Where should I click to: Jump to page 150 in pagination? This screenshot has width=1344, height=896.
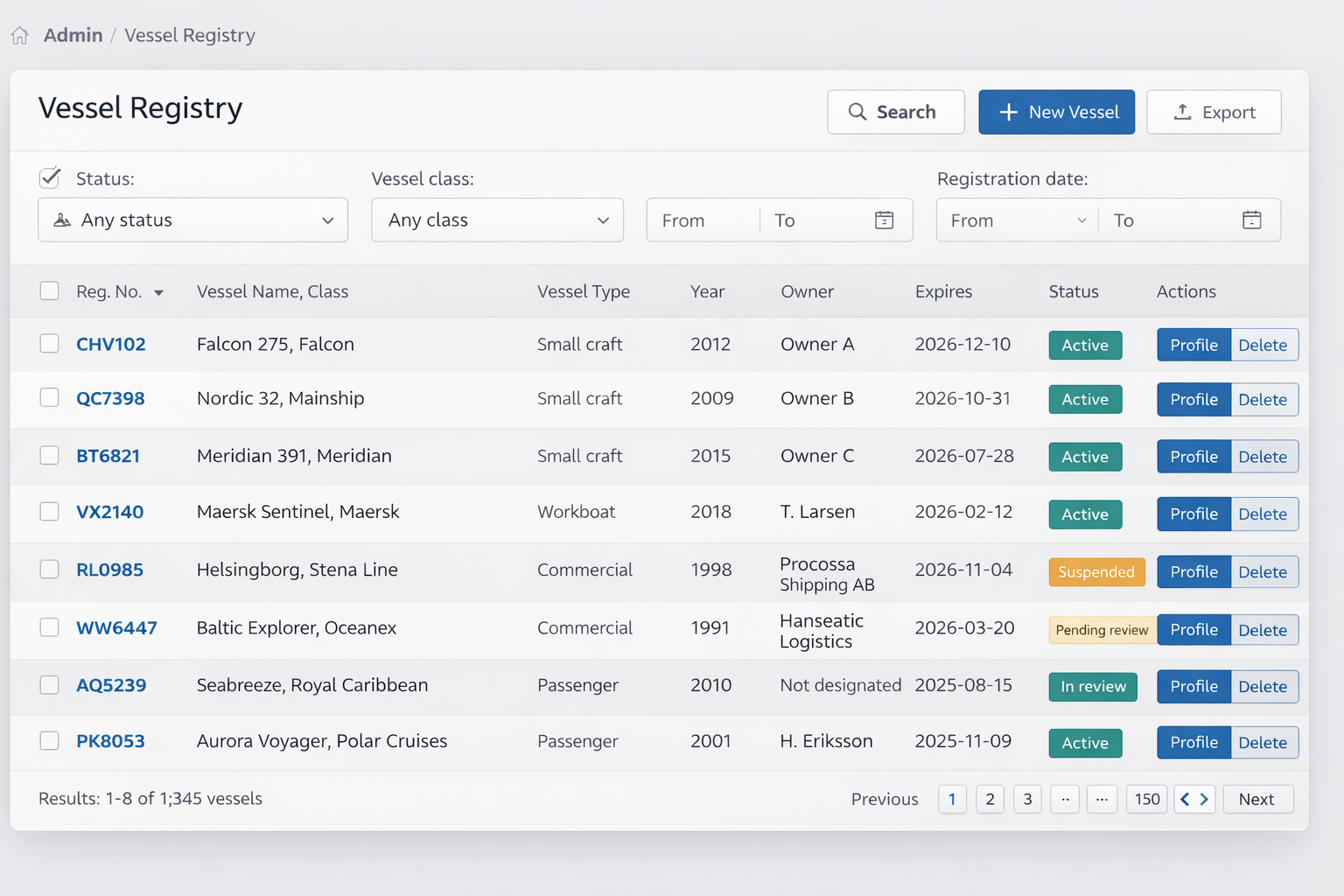click(x=1146, y=799)
